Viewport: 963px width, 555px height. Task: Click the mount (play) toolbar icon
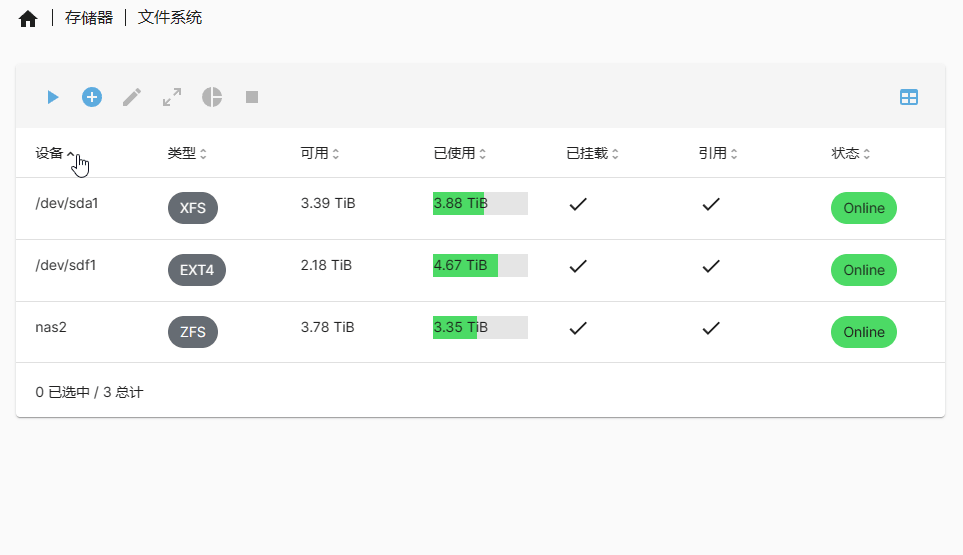53,97
